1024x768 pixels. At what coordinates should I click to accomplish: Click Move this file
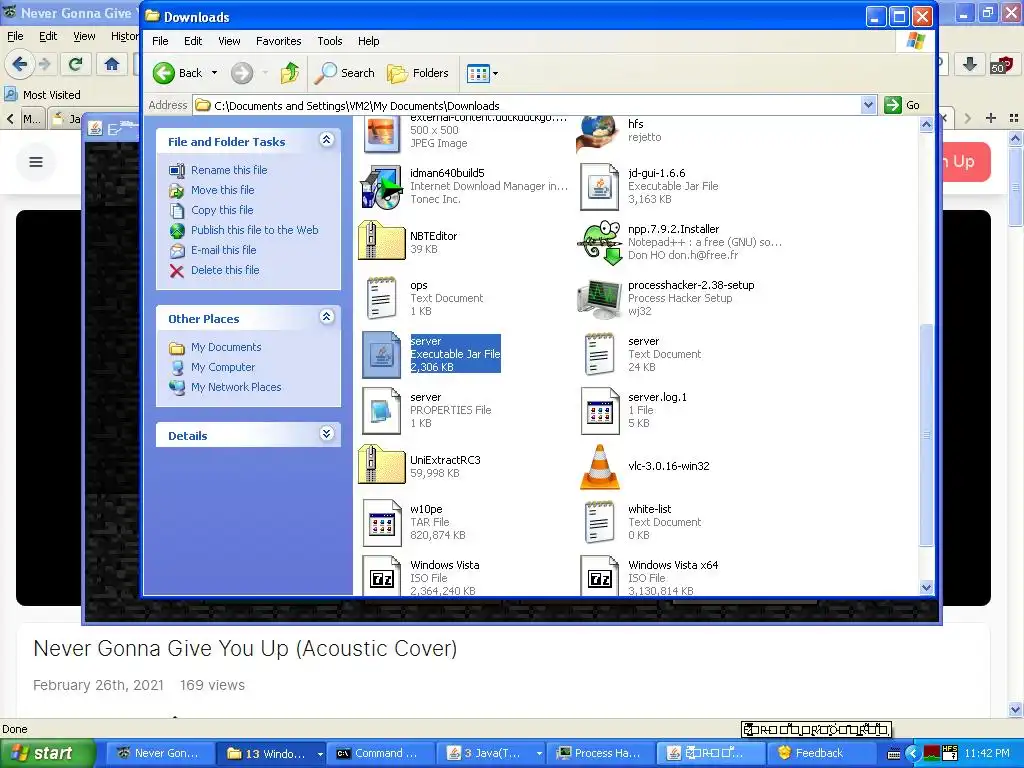[x=222, y=190]
